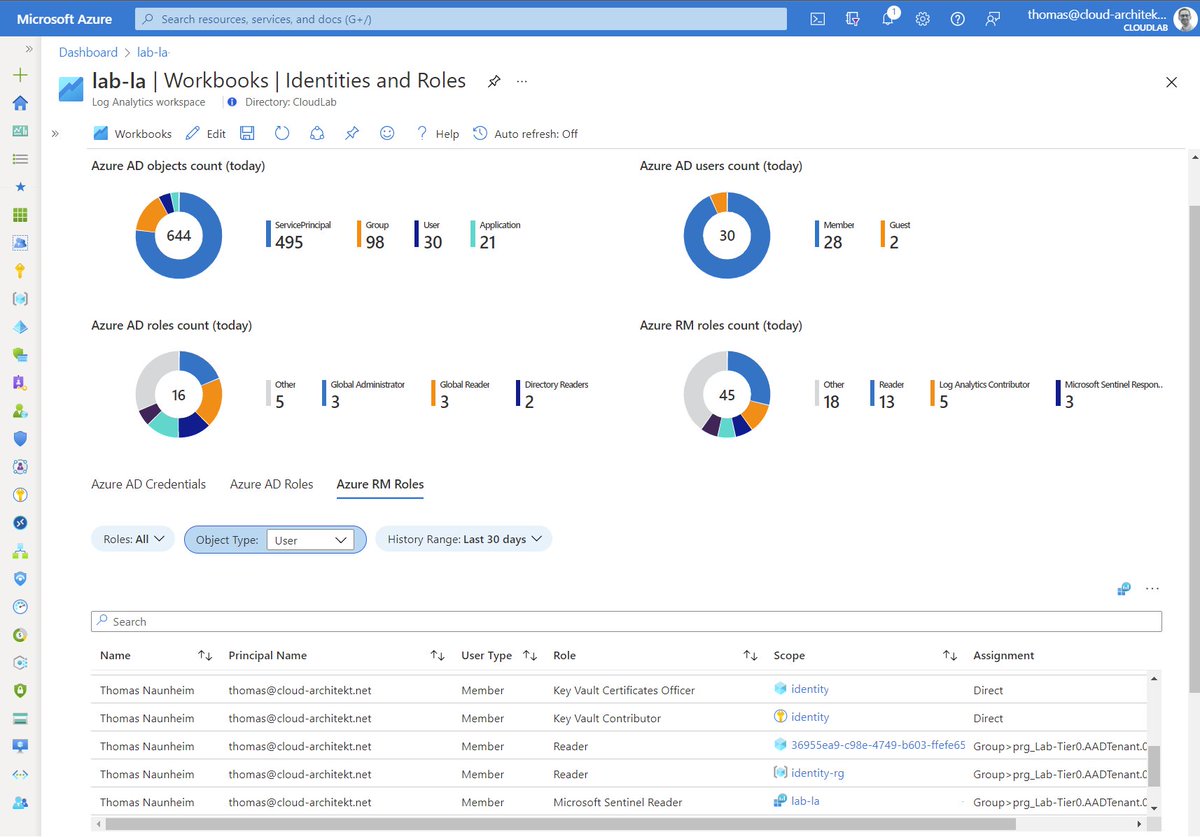Click the export icon above table
Viewport: 1200px width, 837px height.
pos(1124,589)
